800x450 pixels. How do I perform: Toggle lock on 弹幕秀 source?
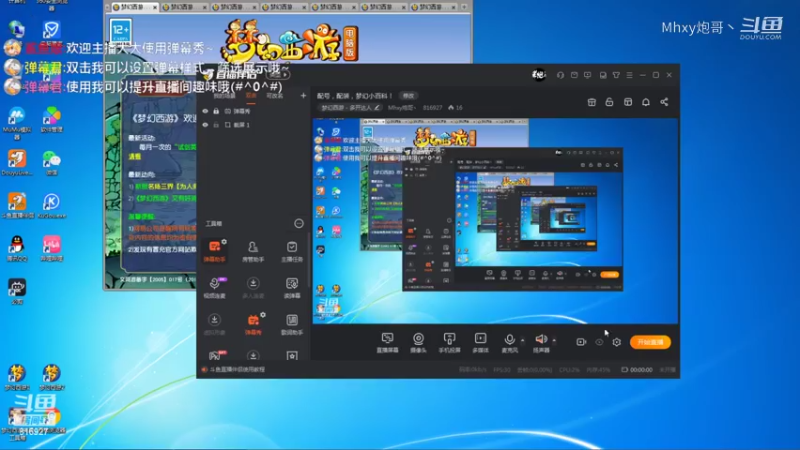(216, 111)
